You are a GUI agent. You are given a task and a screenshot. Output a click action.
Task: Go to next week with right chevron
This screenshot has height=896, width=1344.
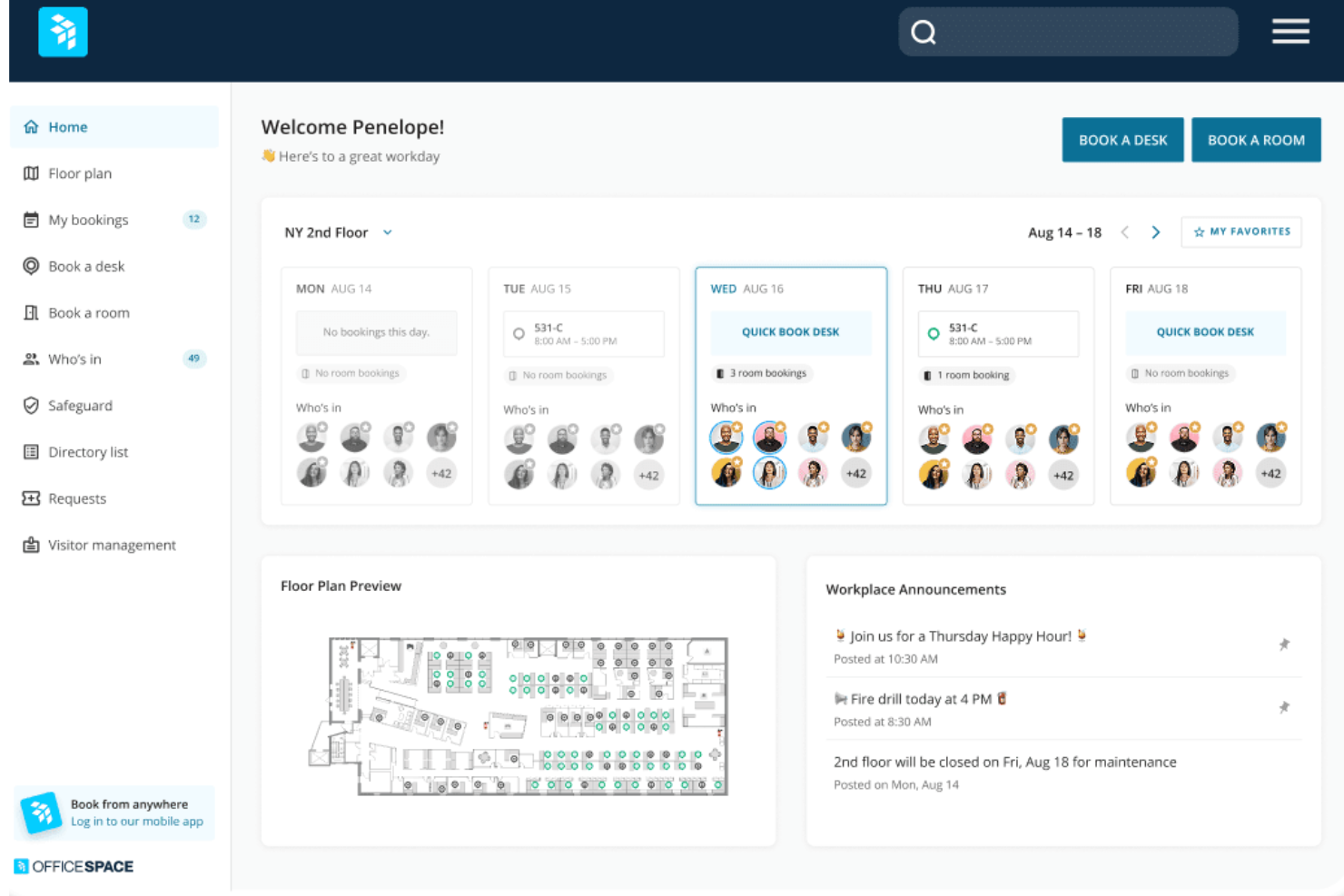point(1155,232)
